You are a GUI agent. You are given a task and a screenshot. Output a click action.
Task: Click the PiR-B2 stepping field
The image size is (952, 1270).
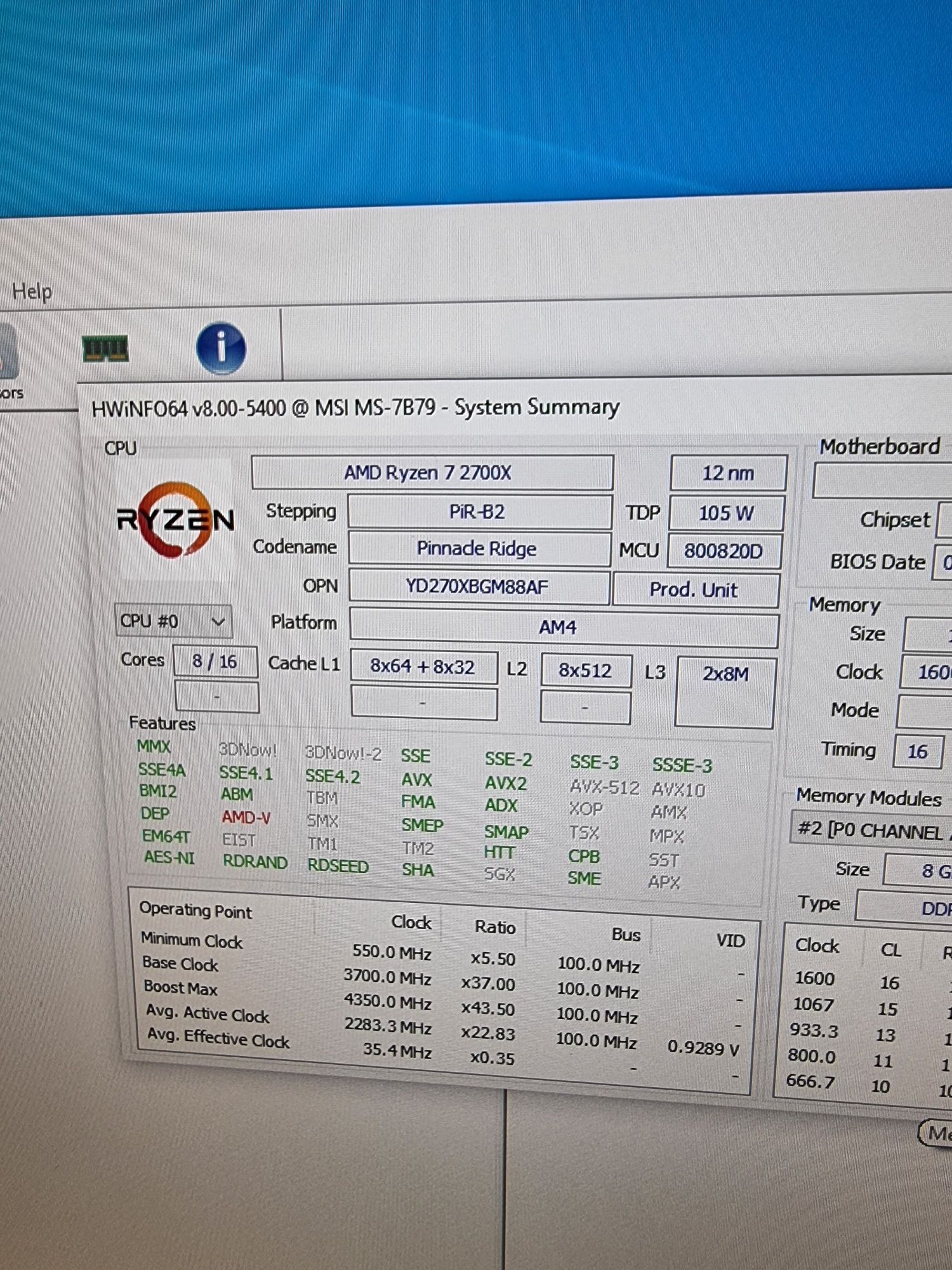tap(479, 512)
